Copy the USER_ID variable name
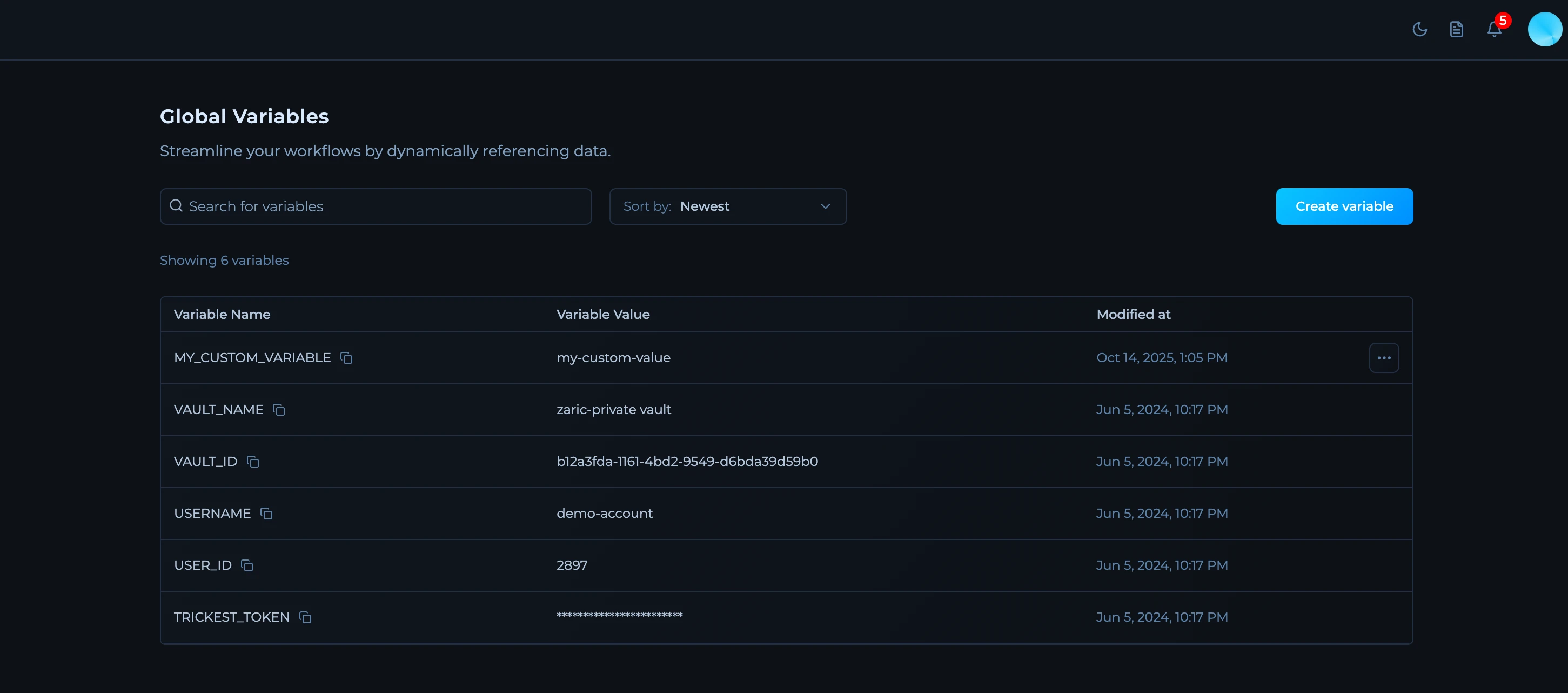1568x693 pixels. [x=246, y=565]
